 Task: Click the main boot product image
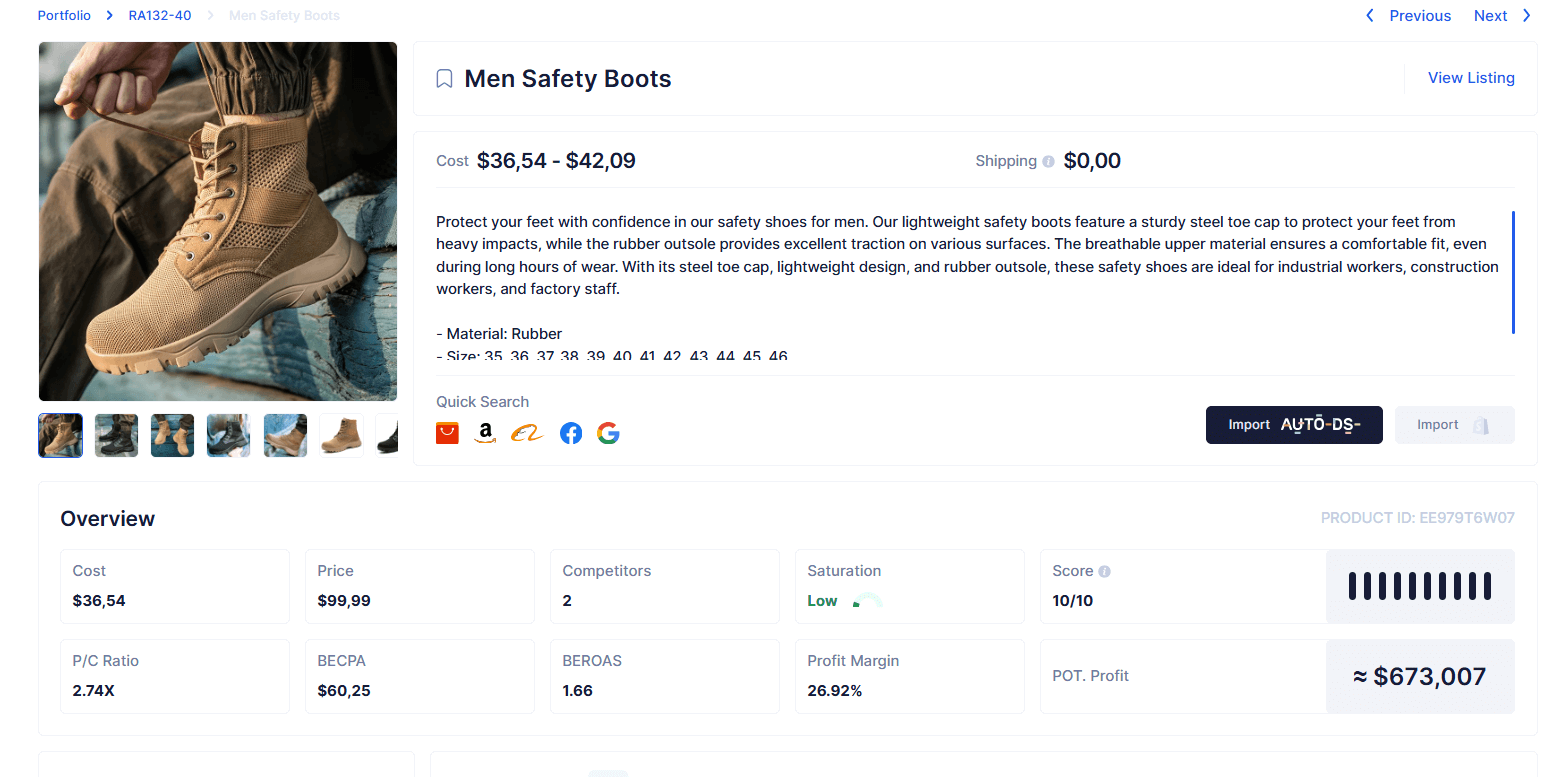click(218, 221)
